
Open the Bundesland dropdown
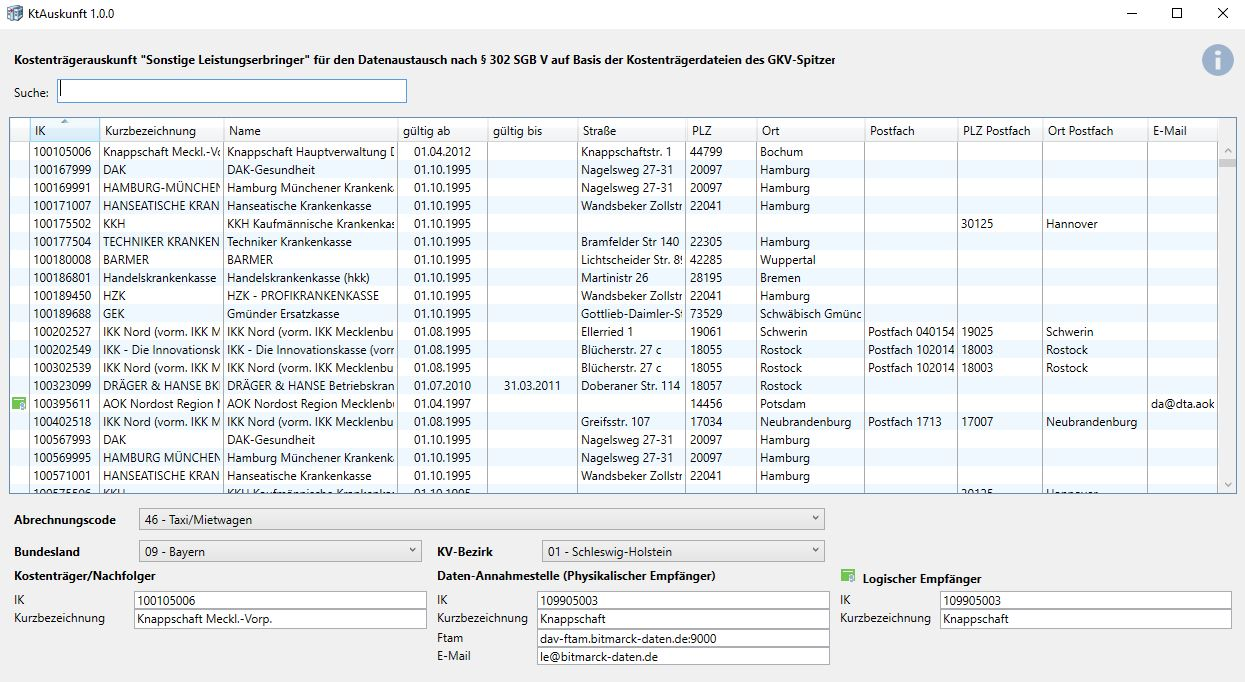click(280, 551)
